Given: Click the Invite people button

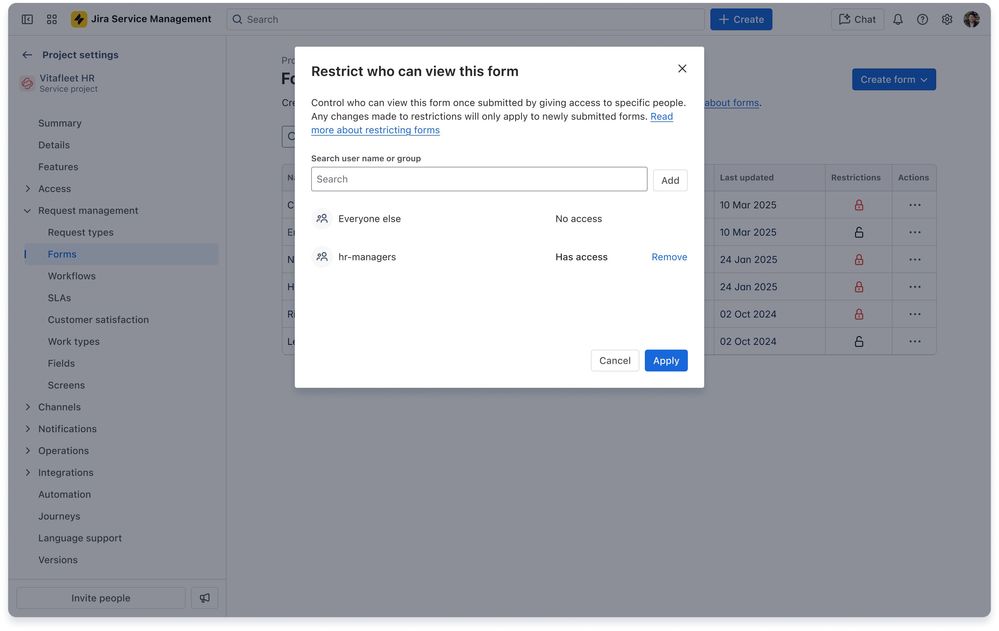Looking at the screenshot, I should coord(101,598).
